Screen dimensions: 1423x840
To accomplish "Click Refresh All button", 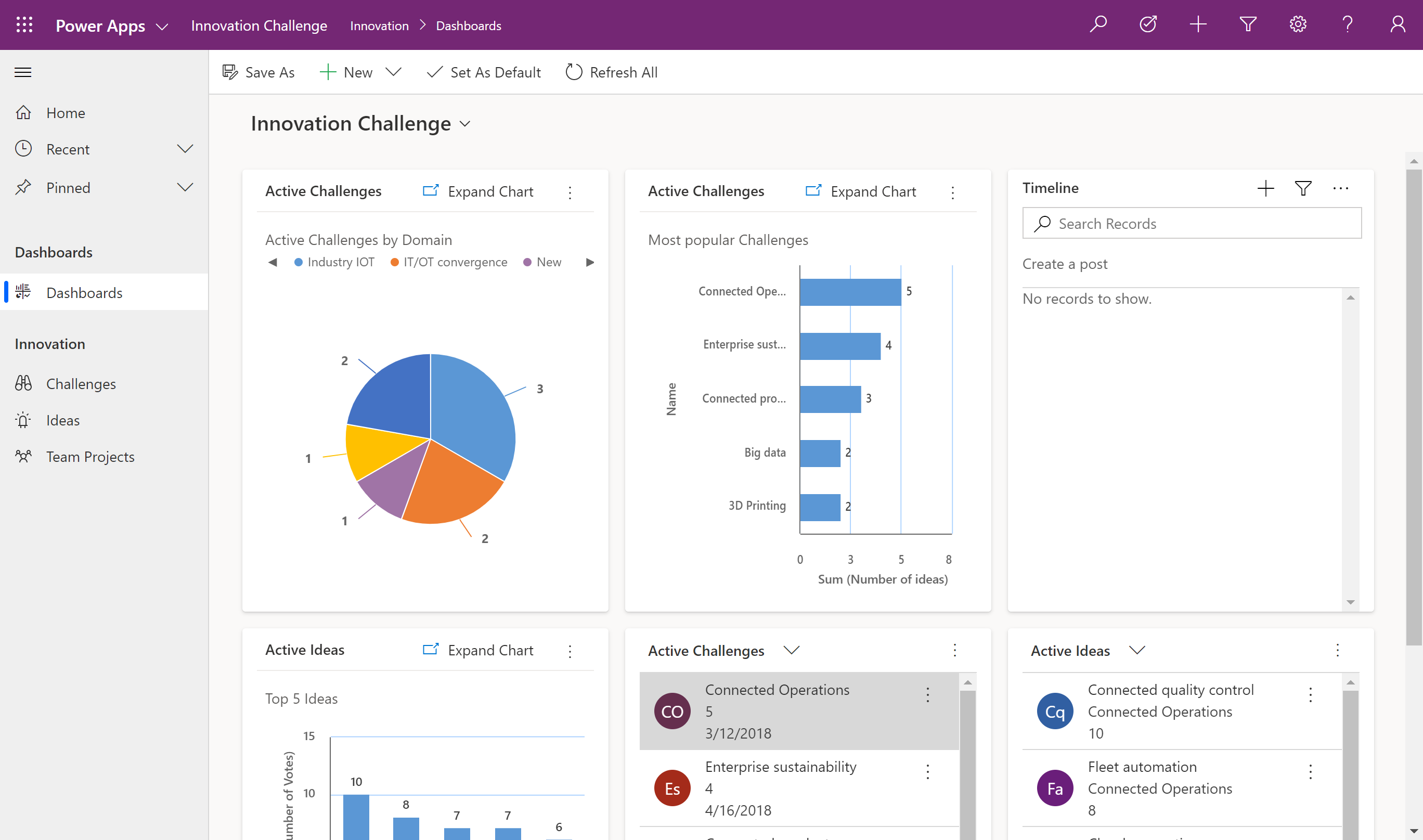I will 610,71.
